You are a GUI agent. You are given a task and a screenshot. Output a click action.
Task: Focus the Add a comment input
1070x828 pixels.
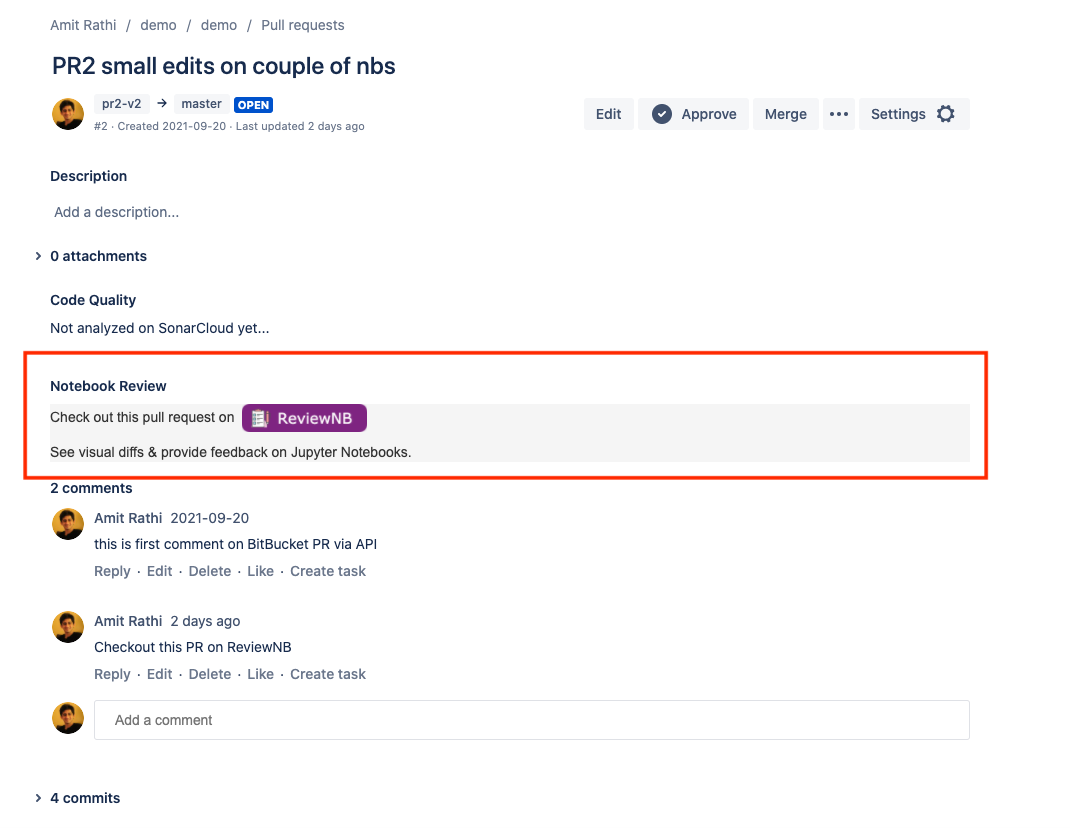pyautogui.click(x=532, y=720)
